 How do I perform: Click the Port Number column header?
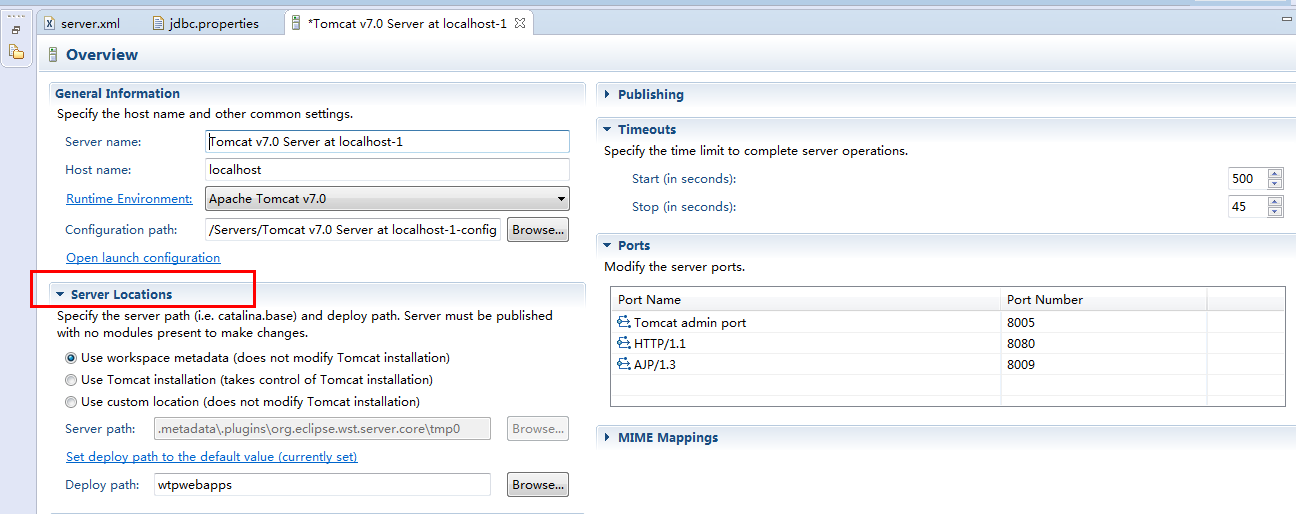tap(1104, 300)
